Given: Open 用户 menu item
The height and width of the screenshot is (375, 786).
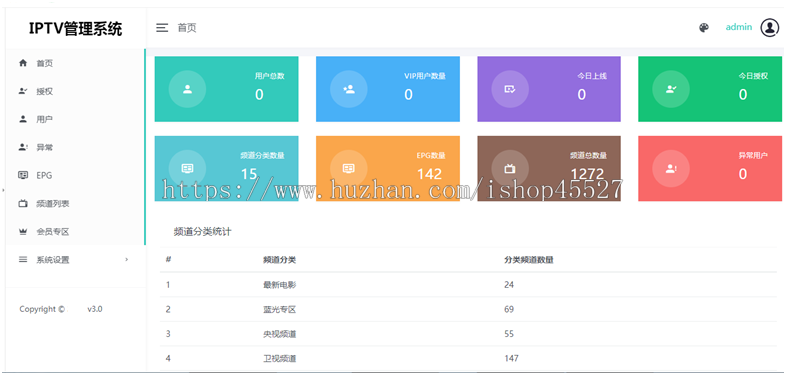Looking at the screenshot, I should point(75,119).
